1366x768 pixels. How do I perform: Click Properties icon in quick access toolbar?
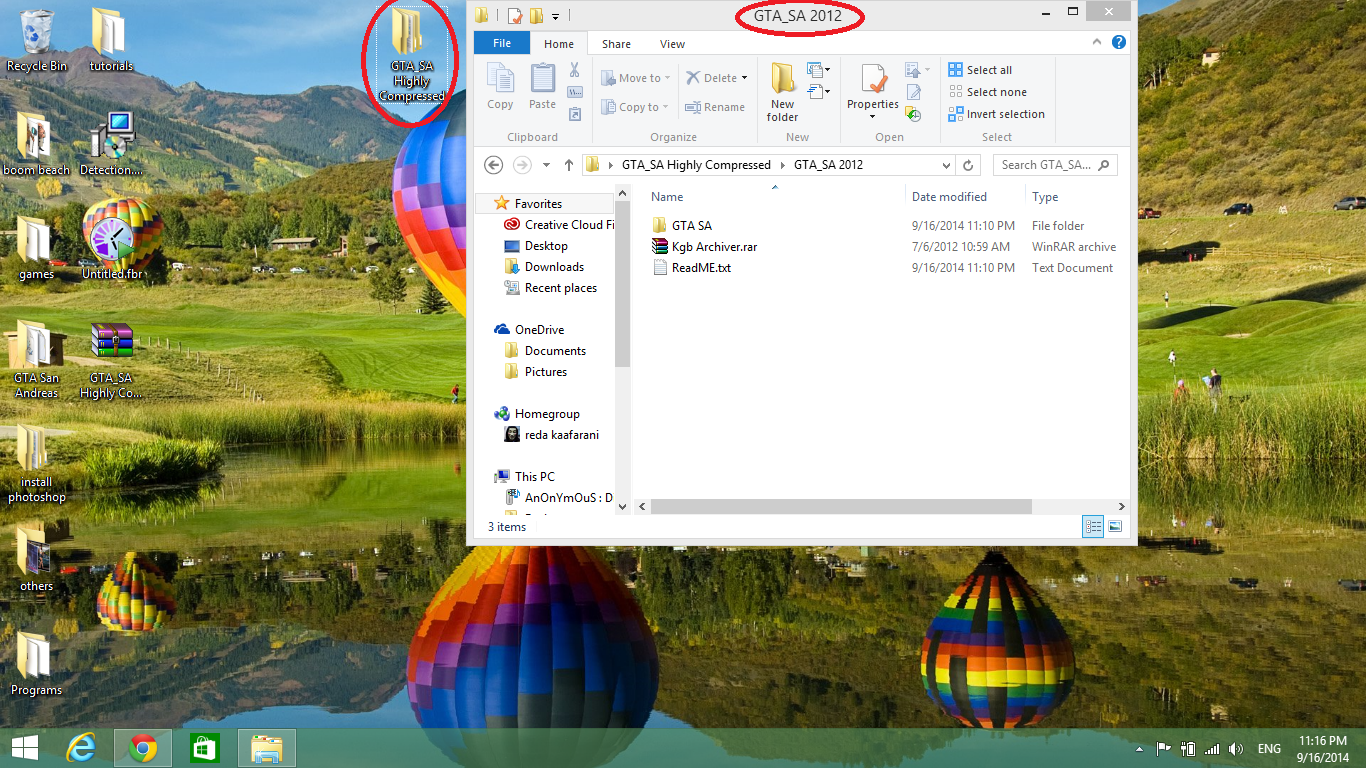[x=515, y=15]
